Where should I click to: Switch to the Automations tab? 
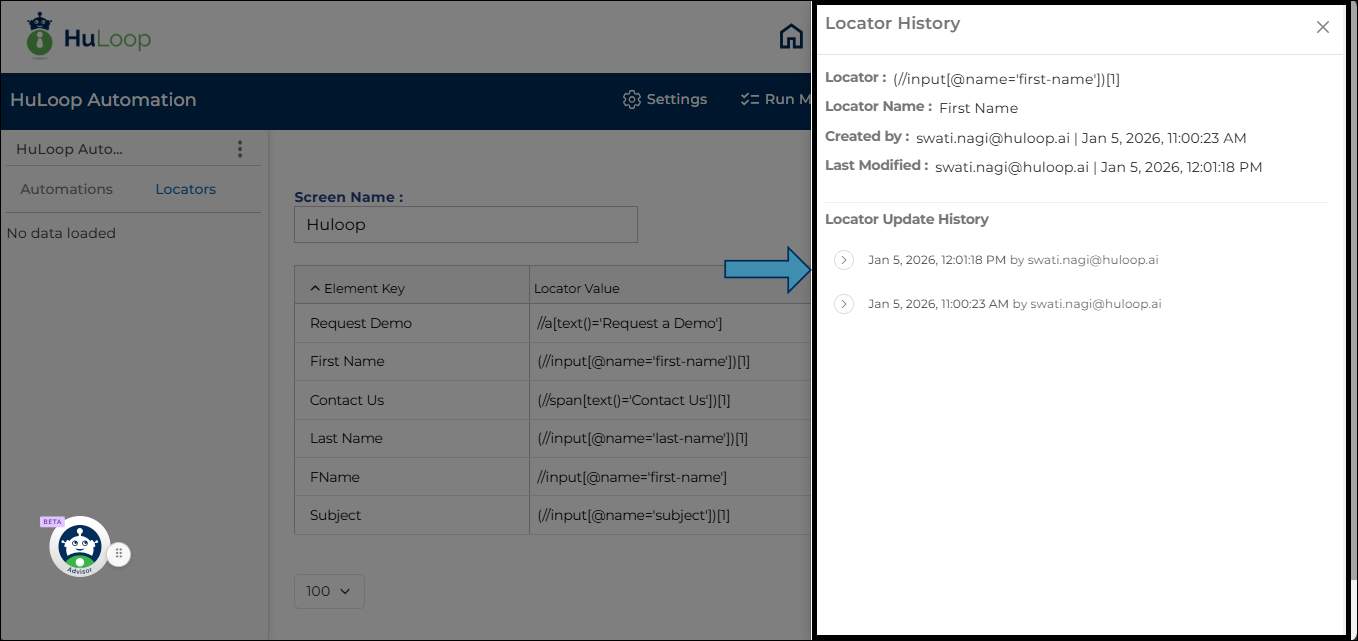pos(66,189)
